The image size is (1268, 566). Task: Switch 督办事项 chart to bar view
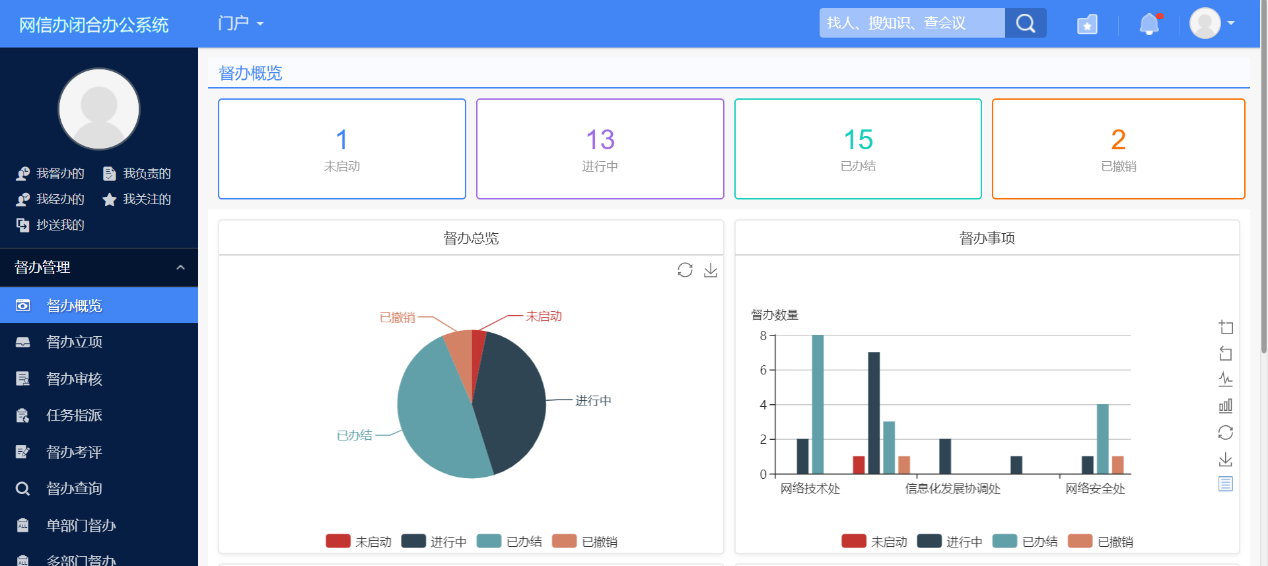coord(1226,406)
